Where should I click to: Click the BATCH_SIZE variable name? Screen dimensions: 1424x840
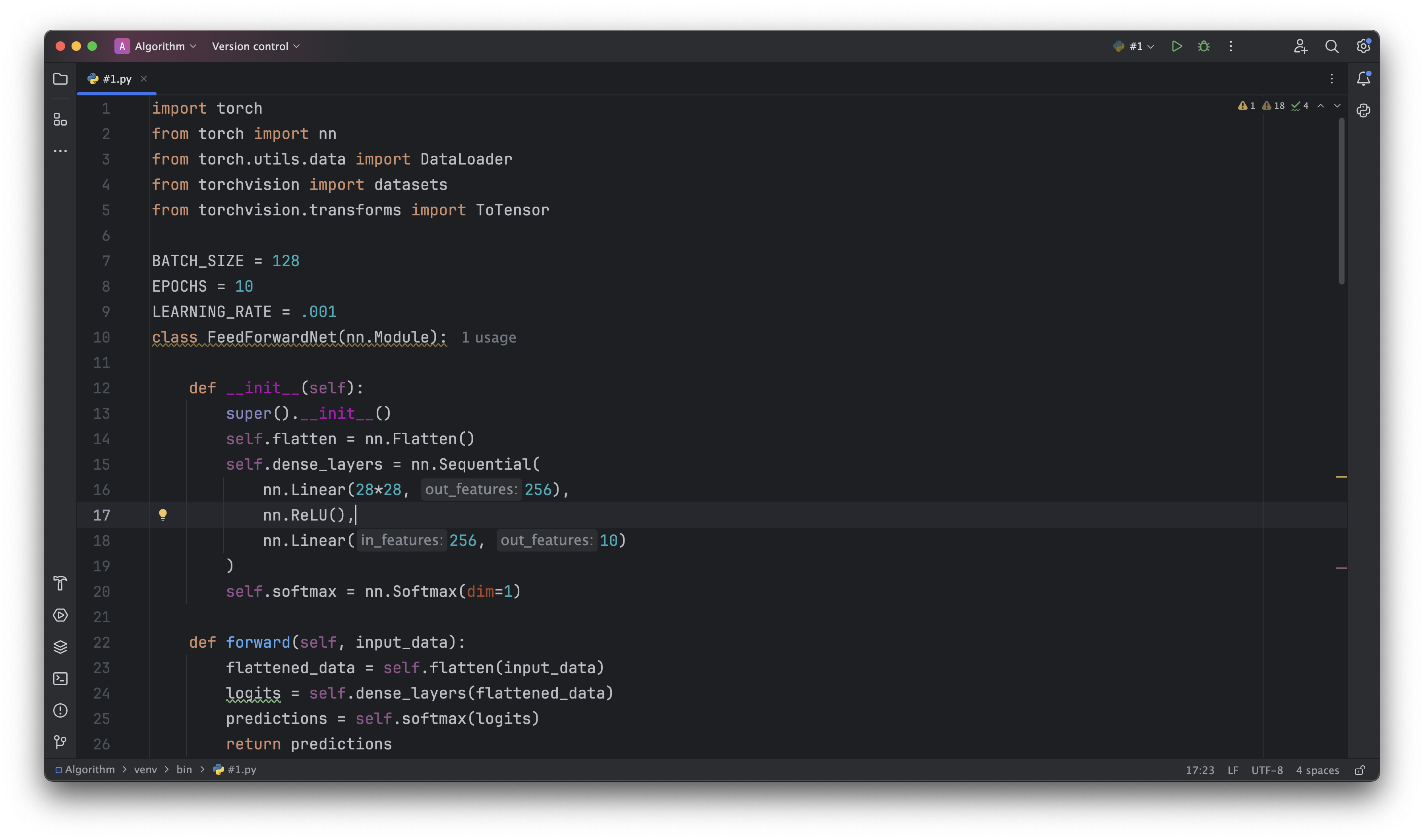197,261
